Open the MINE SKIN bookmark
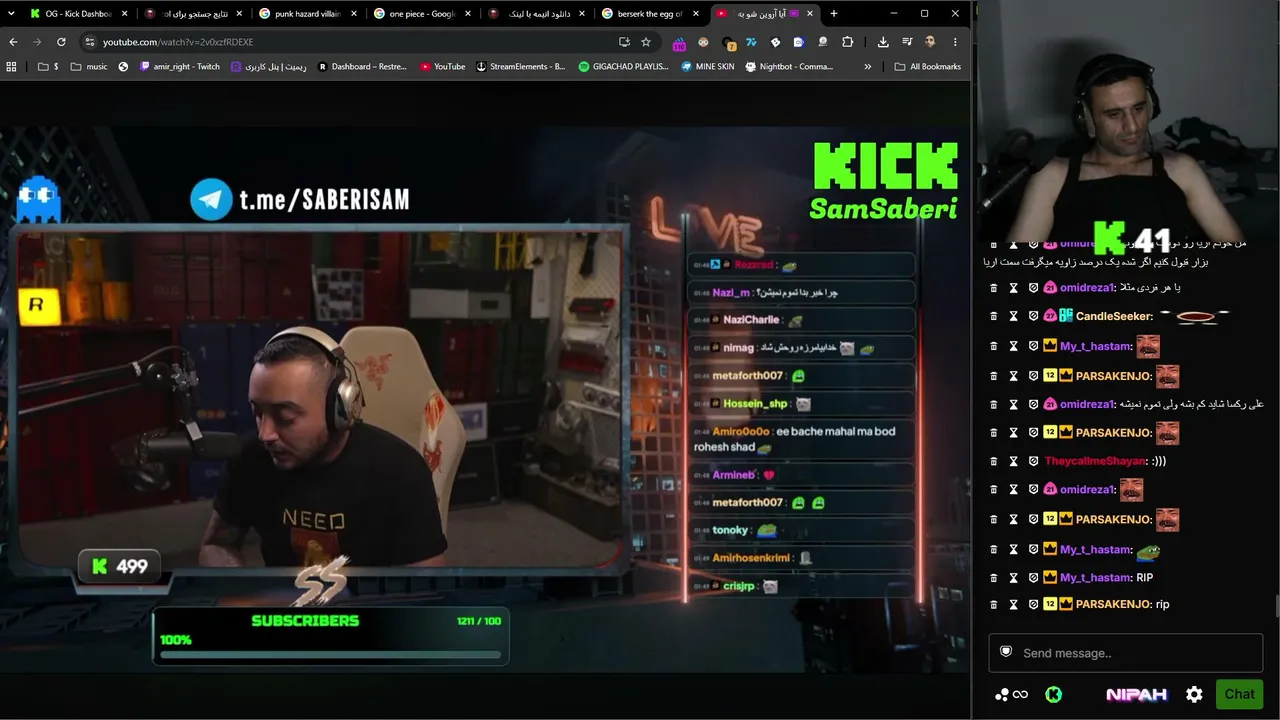The width and height of the screenshot is (1280, 720). [x=708, y=67]
